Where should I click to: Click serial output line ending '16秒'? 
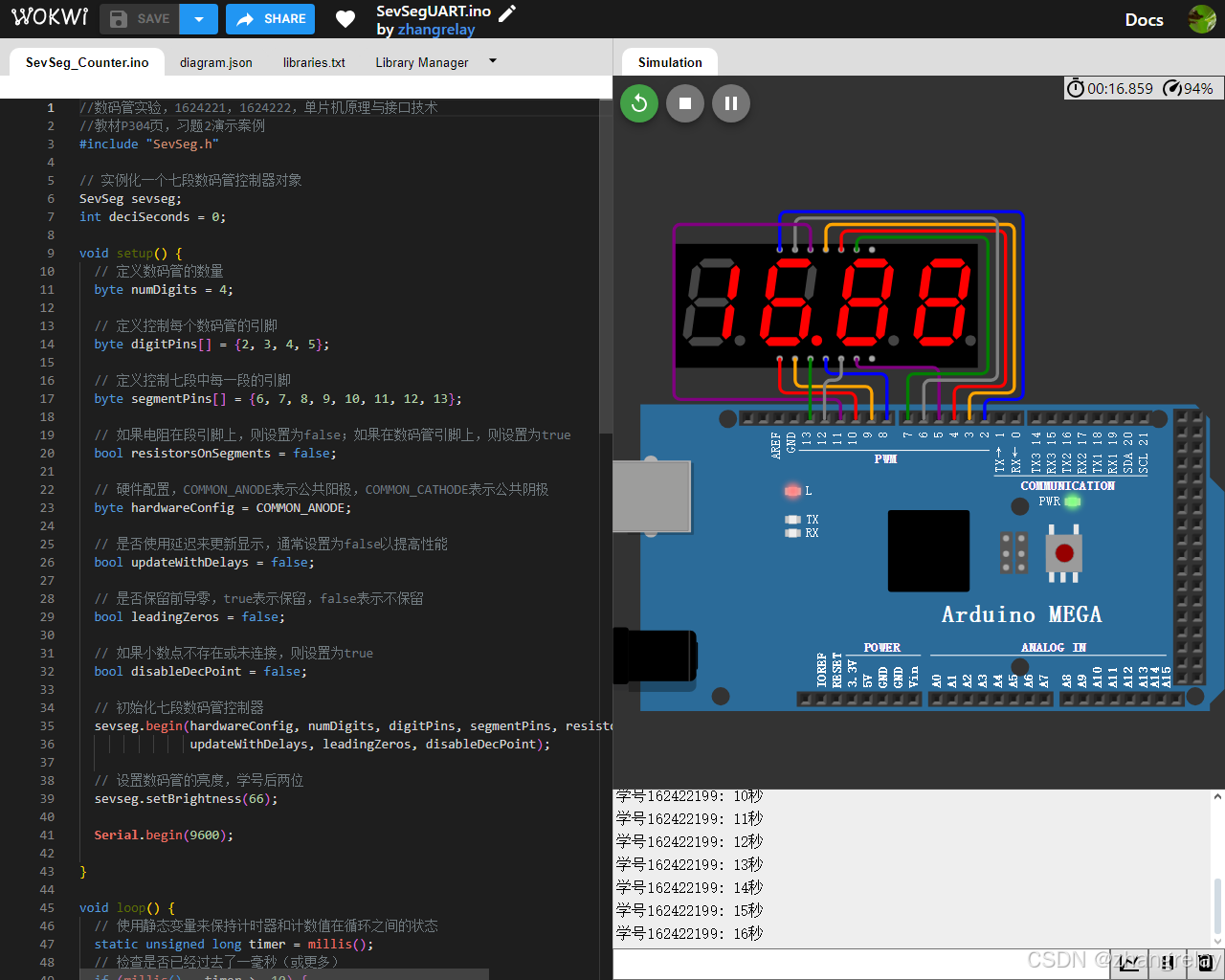[690, 933]
